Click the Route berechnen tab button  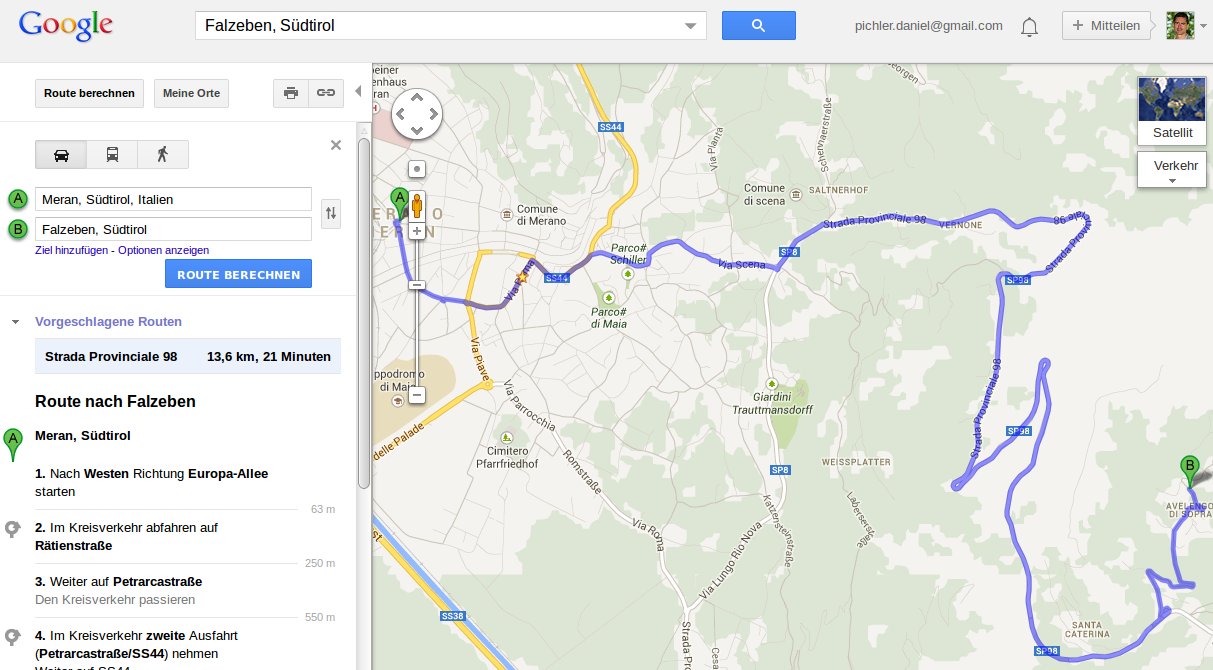point(89,93)
